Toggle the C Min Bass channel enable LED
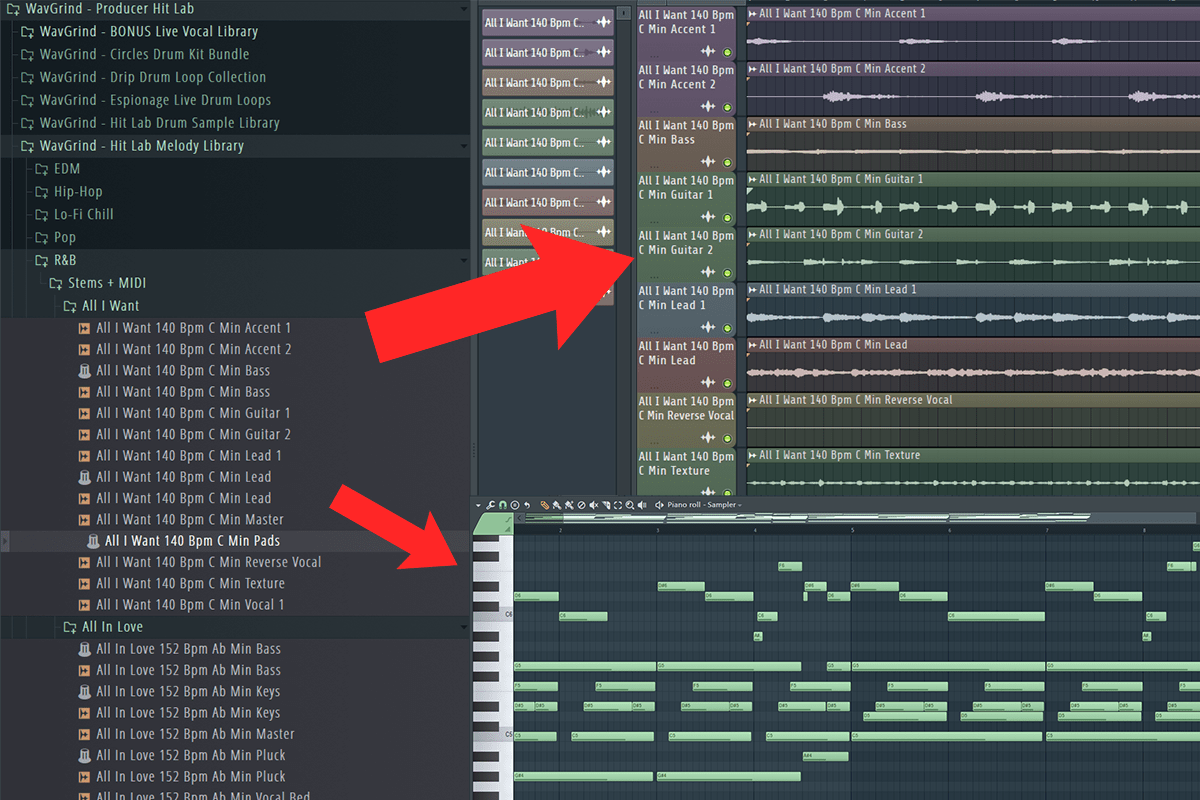 click(726, 162)
